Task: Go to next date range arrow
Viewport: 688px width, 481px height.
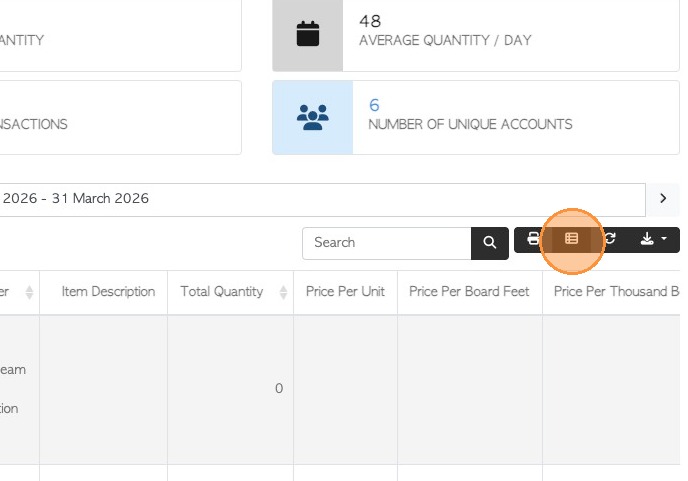Action: tap(663, 199)
